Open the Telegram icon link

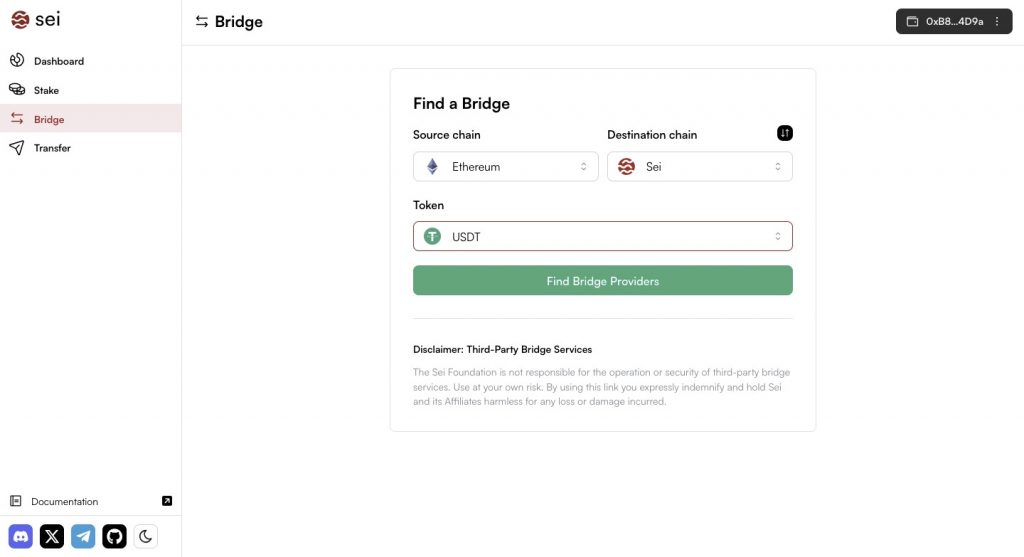[83, 536]
